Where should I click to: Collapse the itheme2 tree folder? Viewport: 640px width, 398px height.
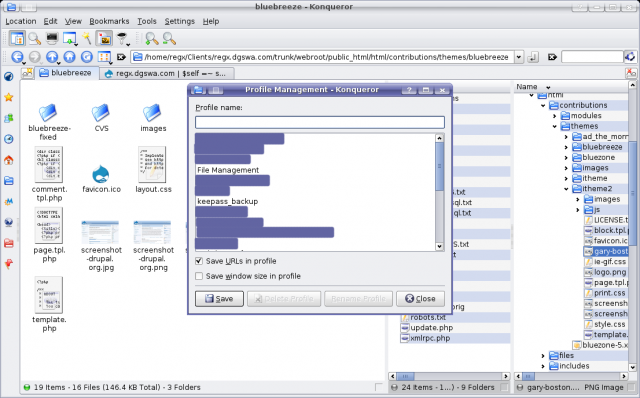coord(566,189)
